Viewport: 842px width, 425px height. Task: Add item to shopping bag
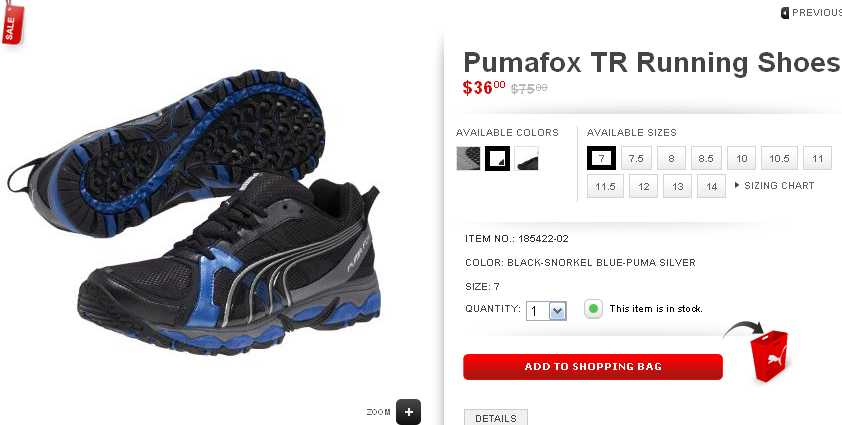point(593,367)
